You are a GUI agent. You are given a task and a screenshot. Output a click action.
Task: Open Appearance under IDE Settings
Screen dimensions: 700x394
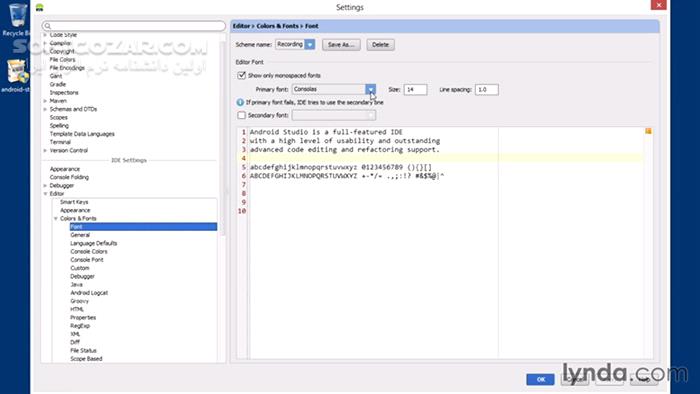pos(65,169)
